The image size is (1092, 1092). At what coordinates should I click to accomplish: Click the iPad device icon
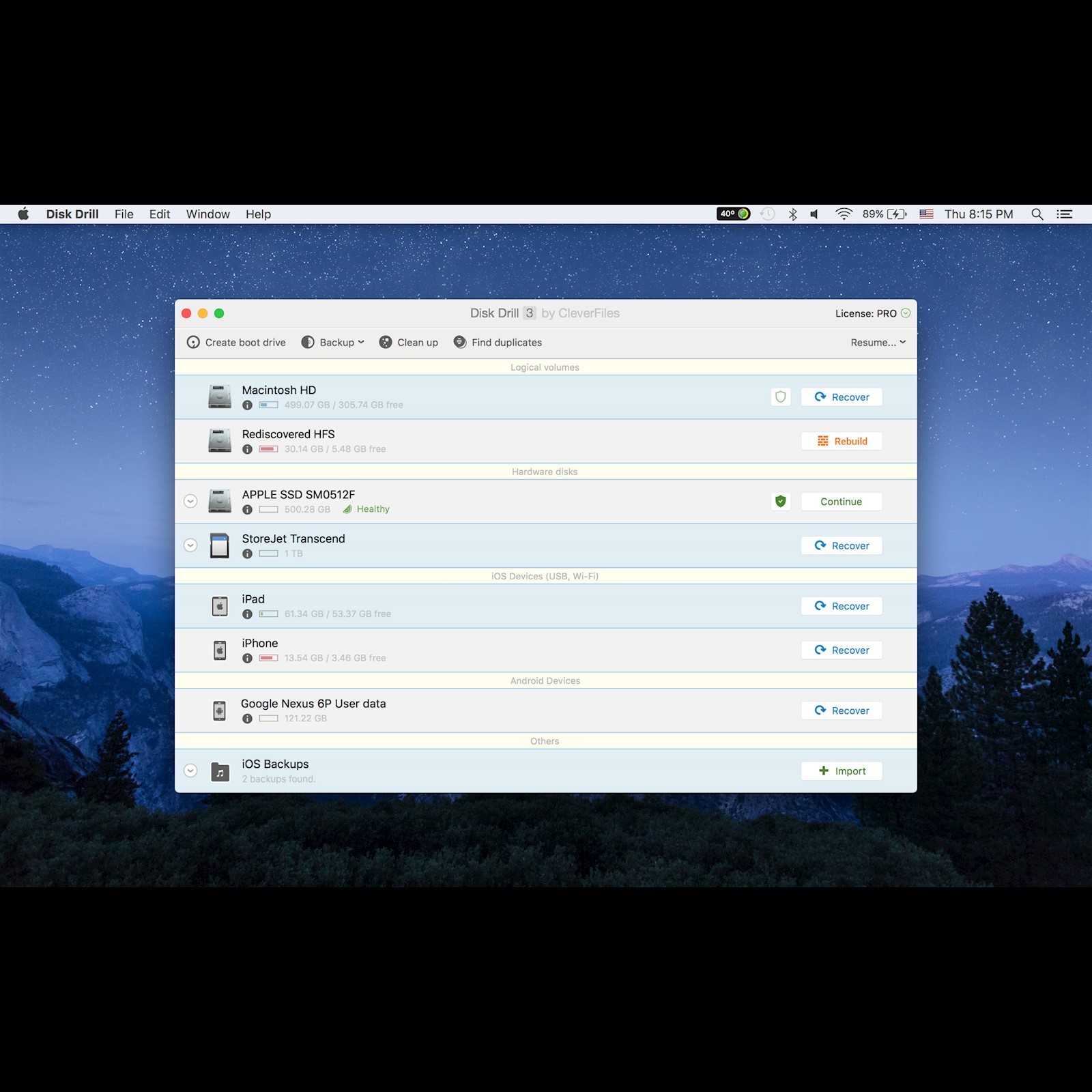tap(220, 606)
